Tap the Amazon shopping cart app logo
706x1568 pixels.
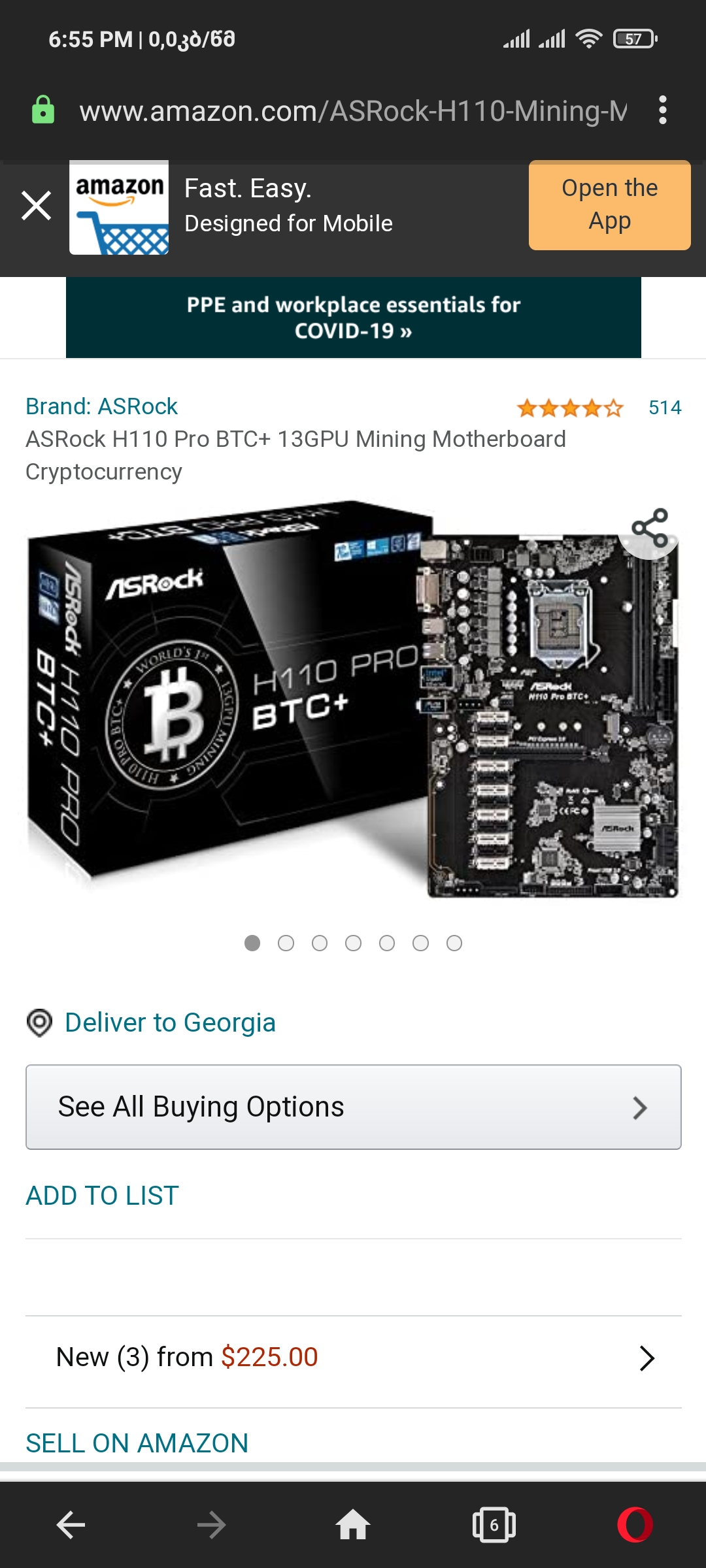point(119,208)
